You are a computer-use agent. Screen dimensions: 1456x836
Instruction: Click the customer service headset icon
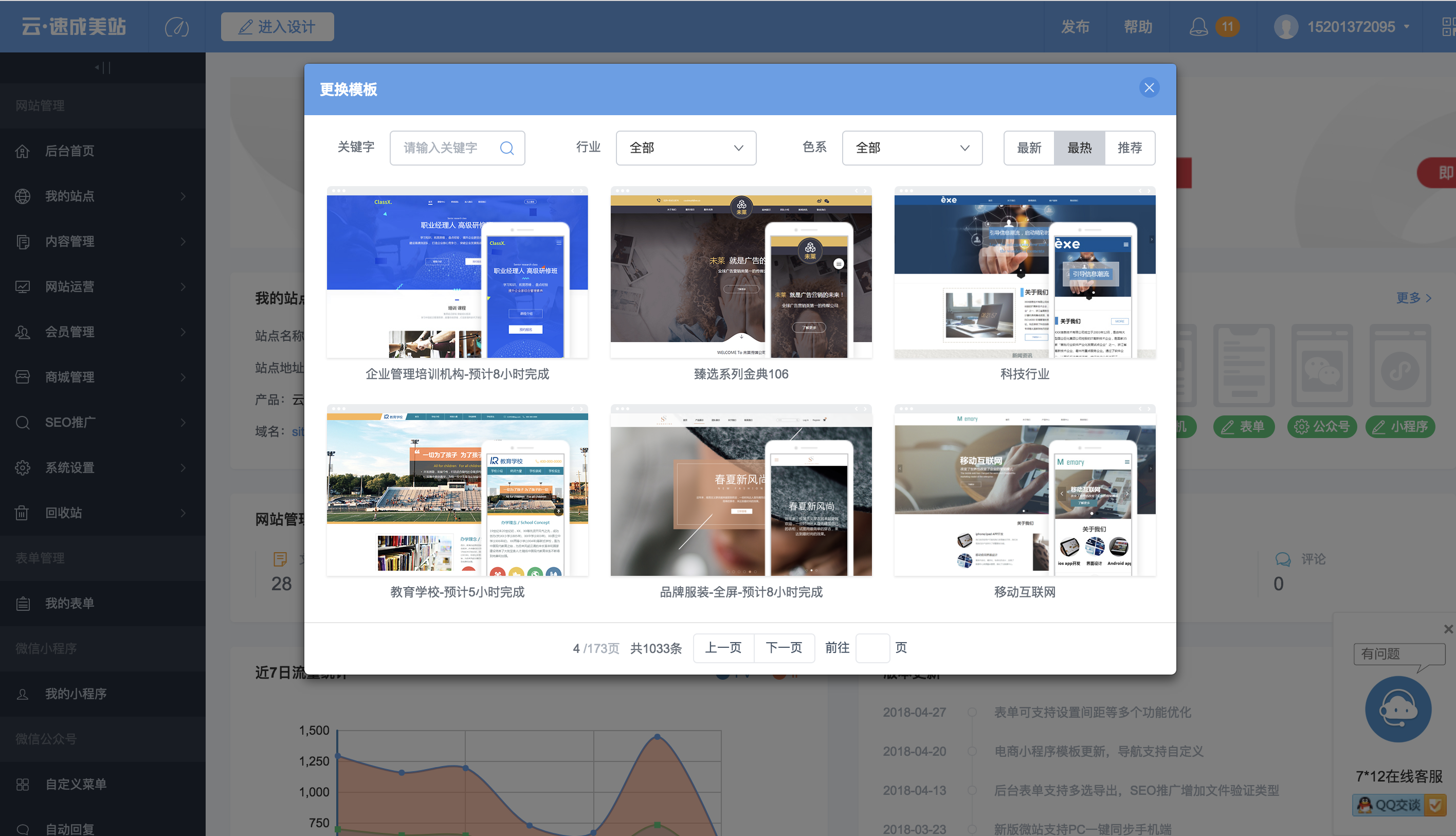coord(1398,709)
